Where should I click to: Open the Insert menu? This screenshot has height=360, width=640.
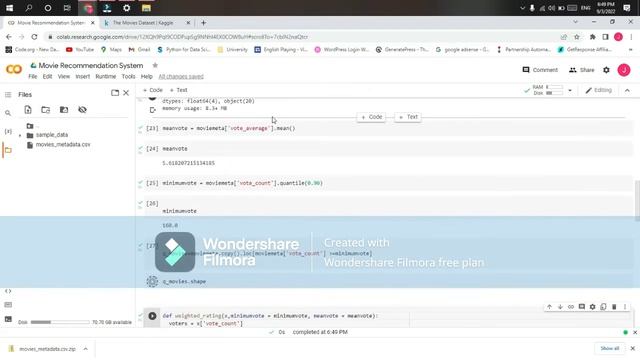82,76
